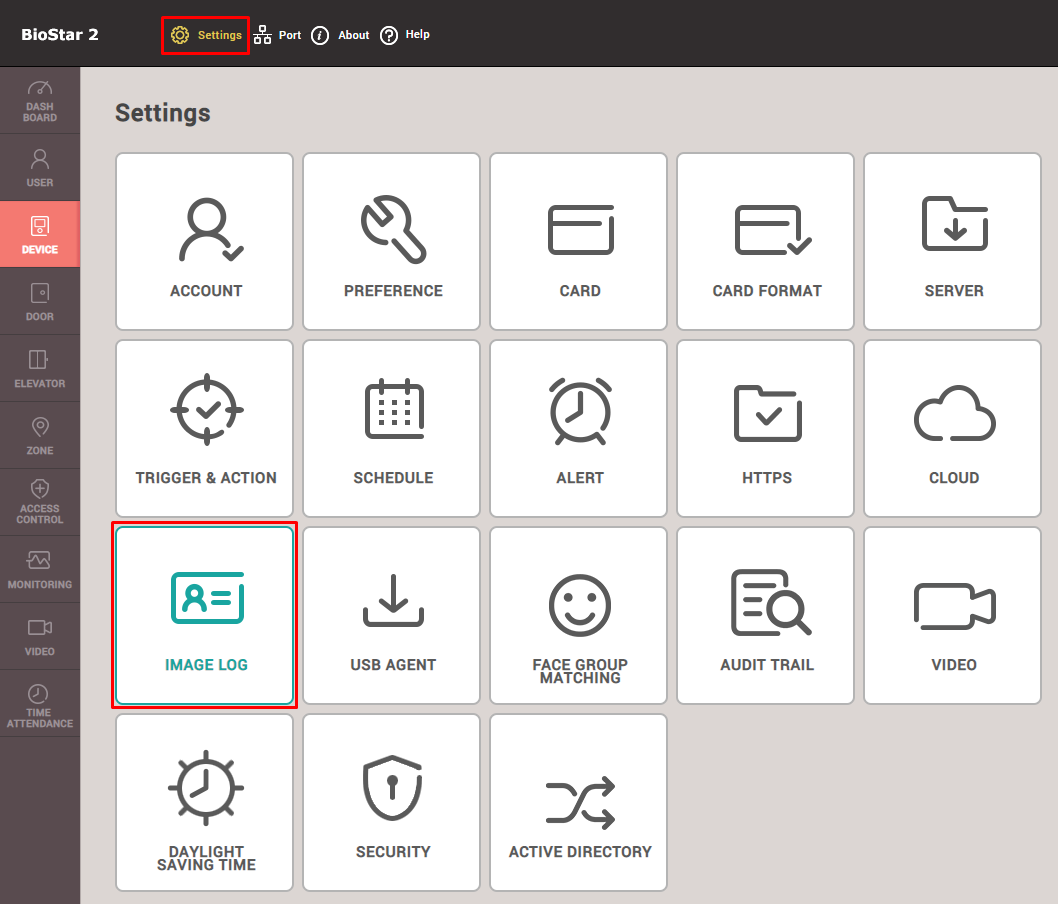Open the Audit Trail tile
1058x904 pixels.
(766, 615)
